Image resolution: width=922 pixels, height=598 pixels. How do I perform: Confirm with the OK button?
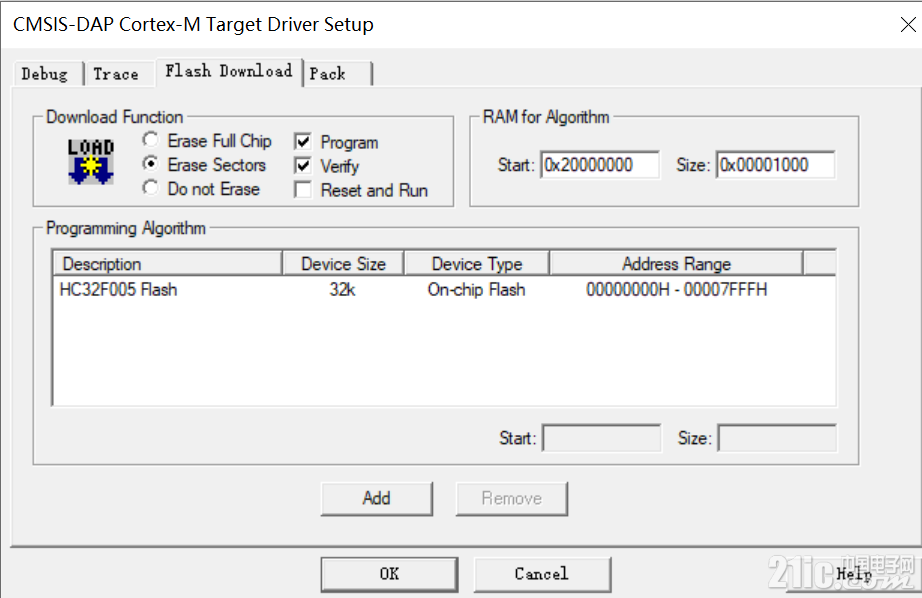[x=389, y=574]
